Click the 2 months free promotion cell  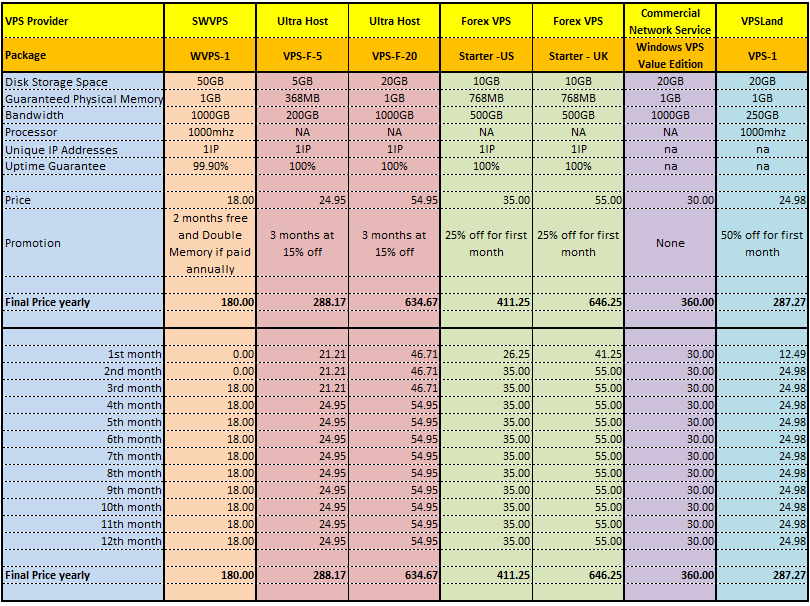tap(210, 243)
